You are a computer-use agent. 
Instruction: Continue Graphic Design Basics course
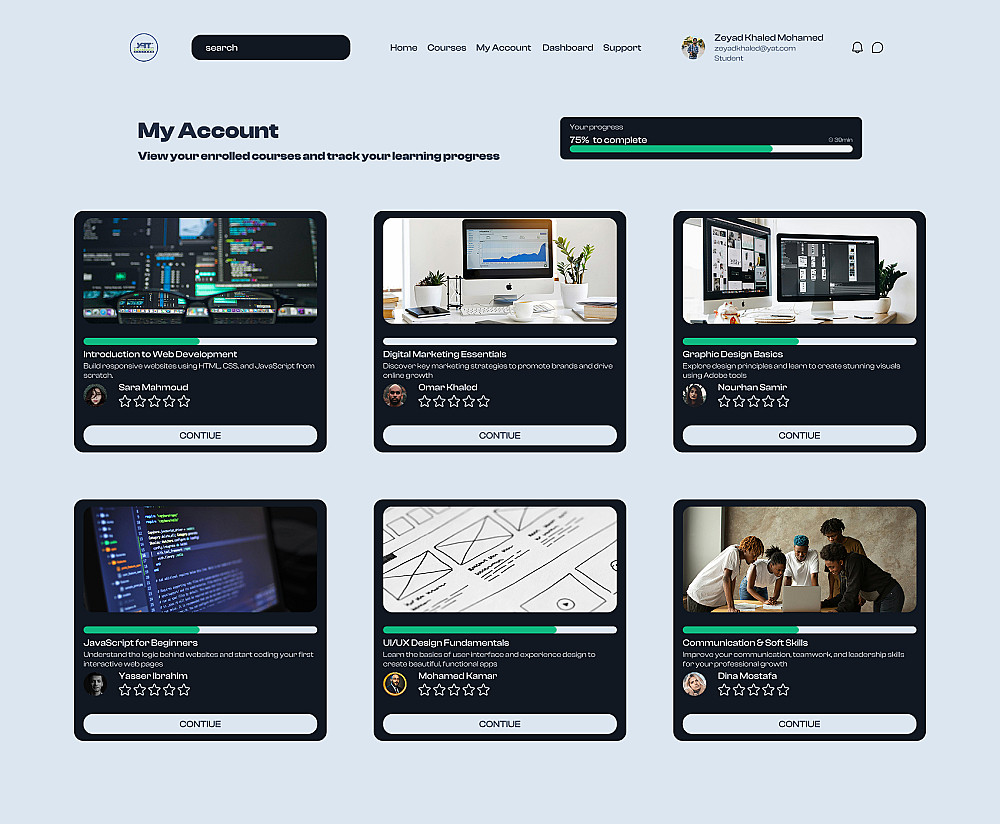(x=799, y=435)
